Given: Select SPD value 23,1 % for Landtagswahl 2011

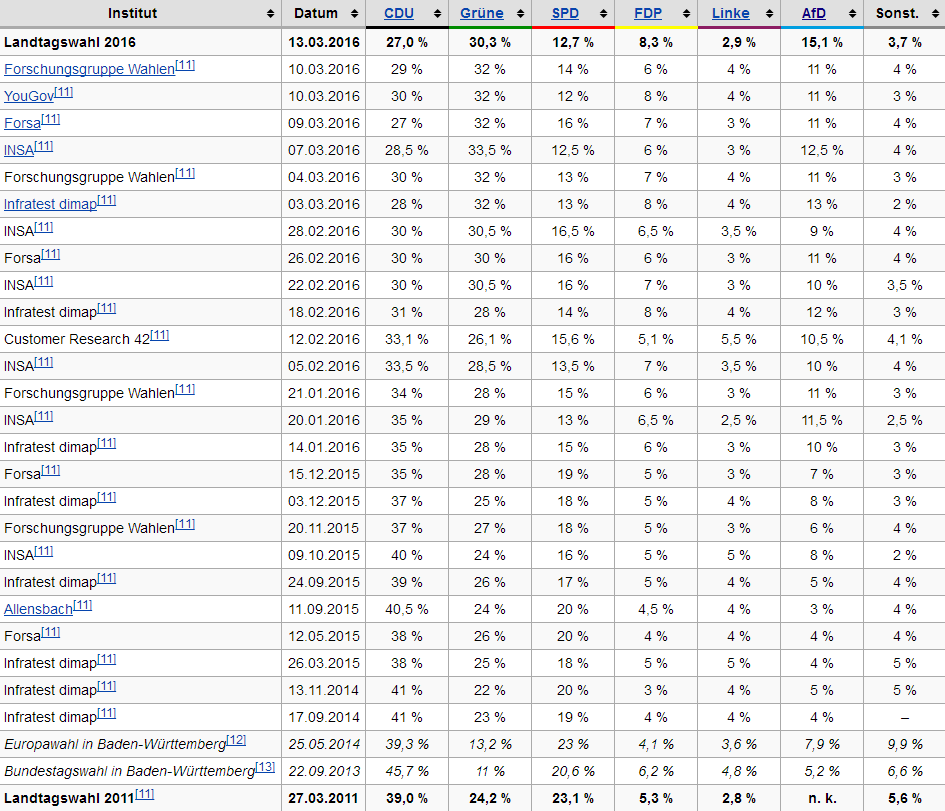Looking at the screenshot, I should (x=573, y=799).
